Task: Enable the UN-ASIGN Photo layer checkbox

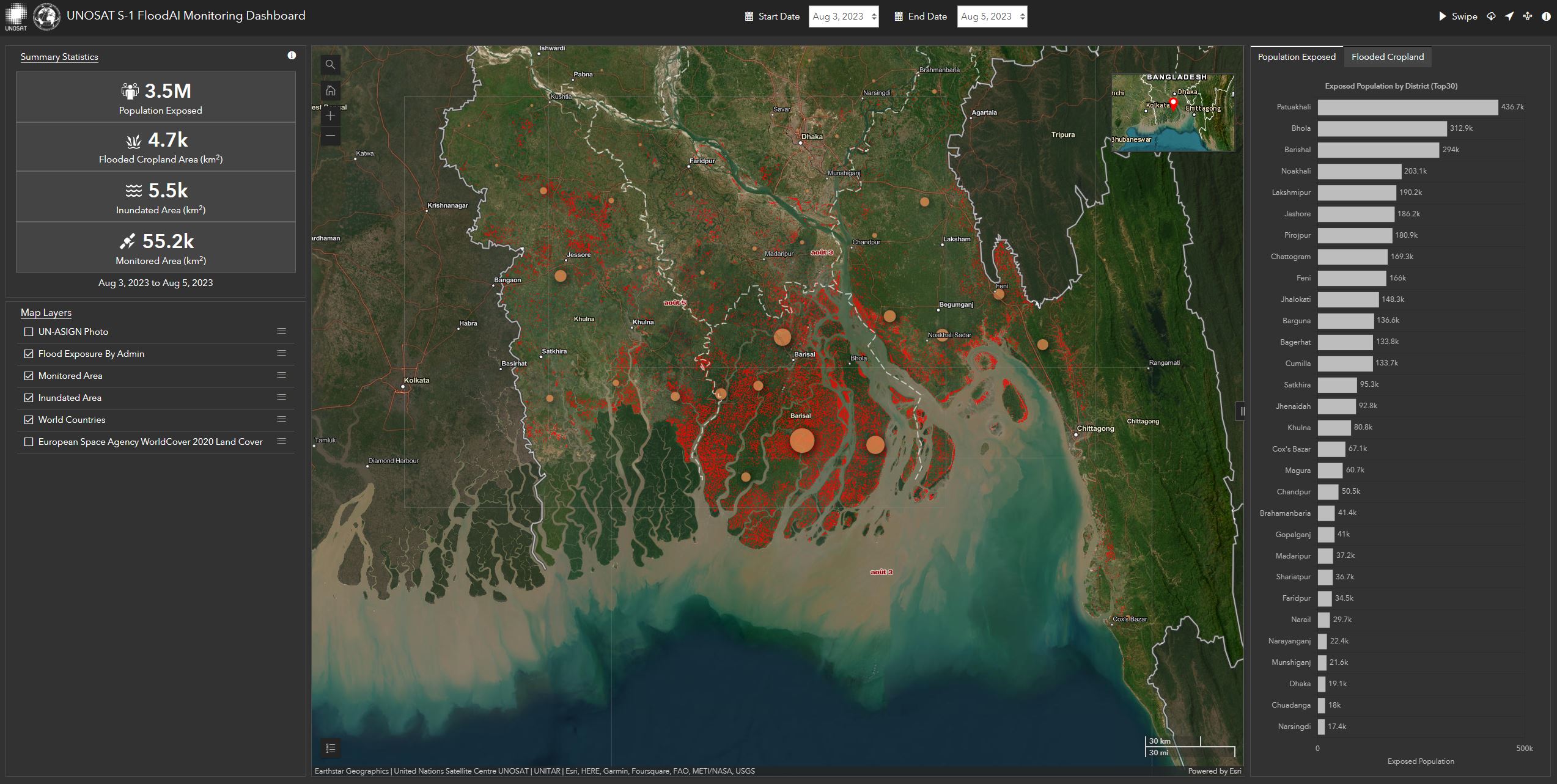Action: pos(28,332)
